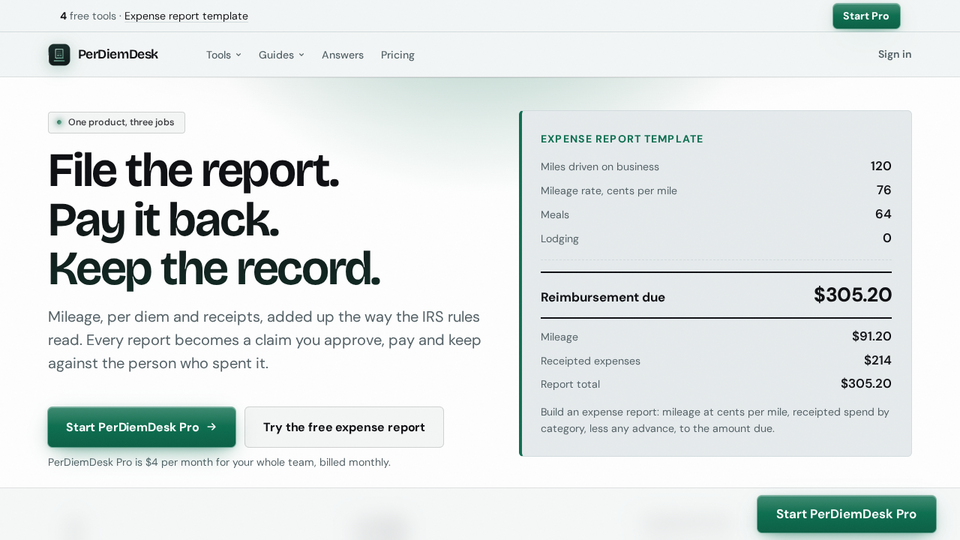Viewport: 960px width, 540px height.
Task: Click floating Start PerDiemDesk Pro button
Action: click(846, 514)
